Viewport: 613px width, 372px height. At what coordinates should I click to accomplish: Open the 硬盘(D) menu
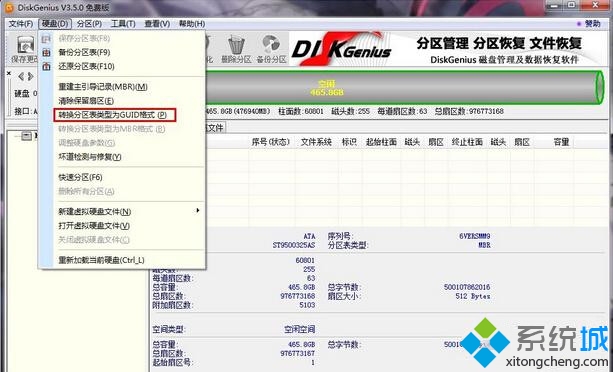[55, 24]
